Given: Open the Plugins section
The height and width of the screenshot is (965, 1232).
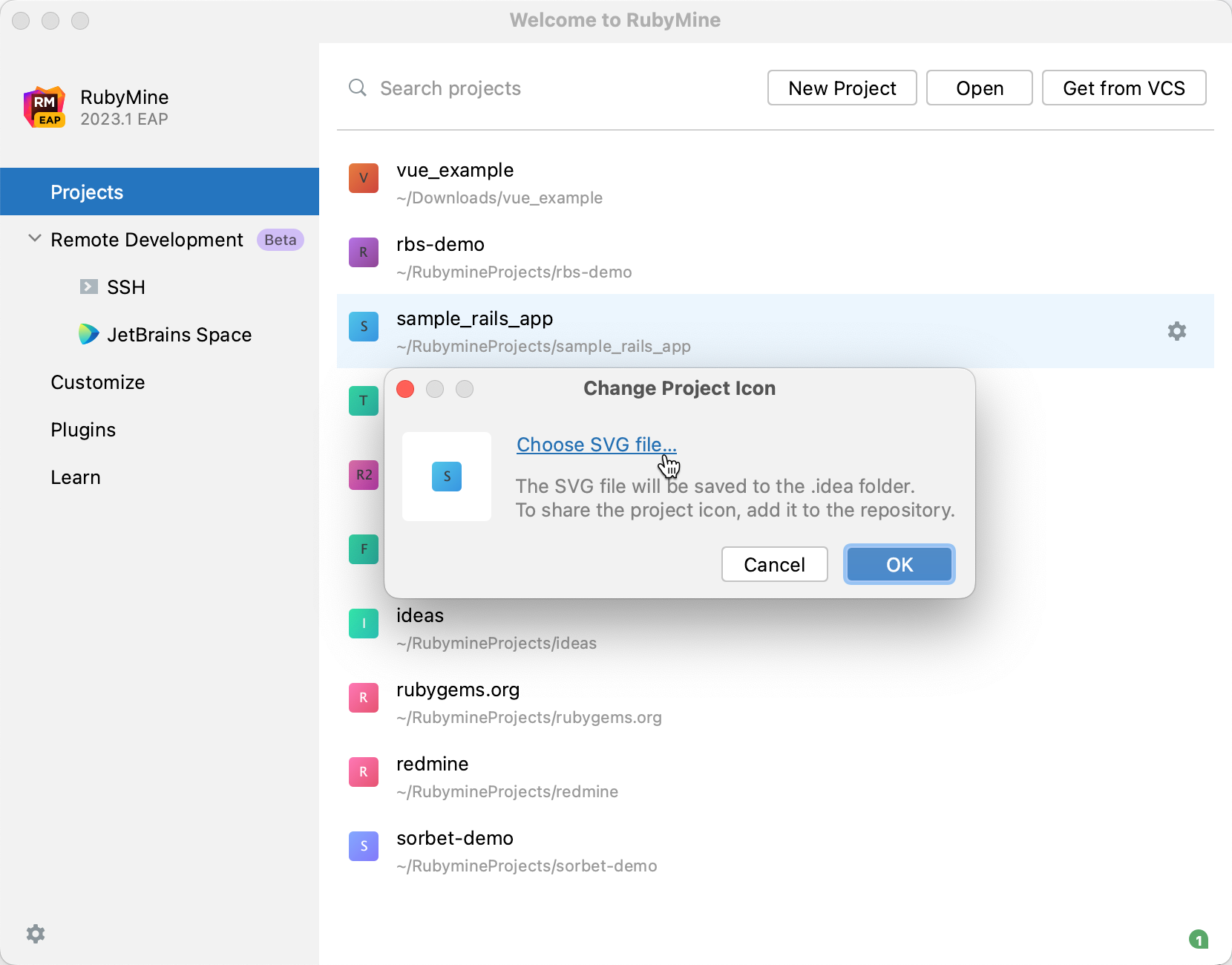Looking at the screenshot, I should [x=83, y=430].
